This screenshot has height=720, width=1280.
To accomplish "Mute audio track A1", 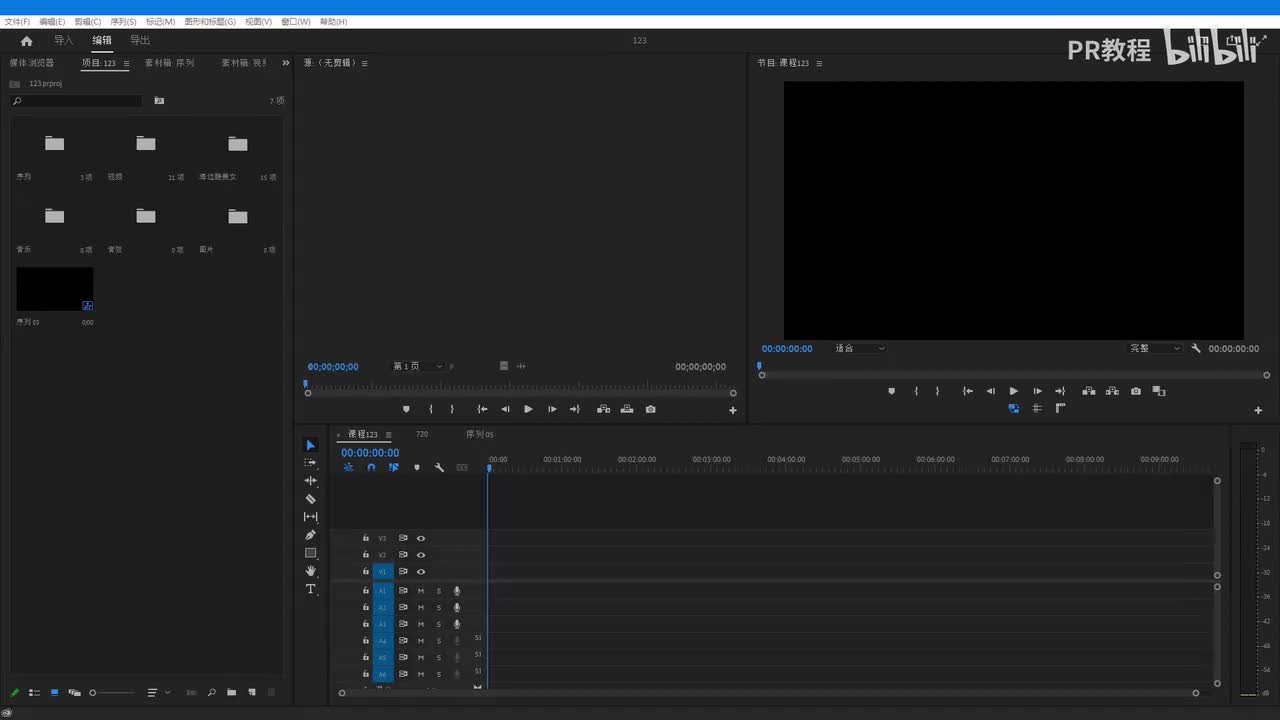I will tap(421, 591).
